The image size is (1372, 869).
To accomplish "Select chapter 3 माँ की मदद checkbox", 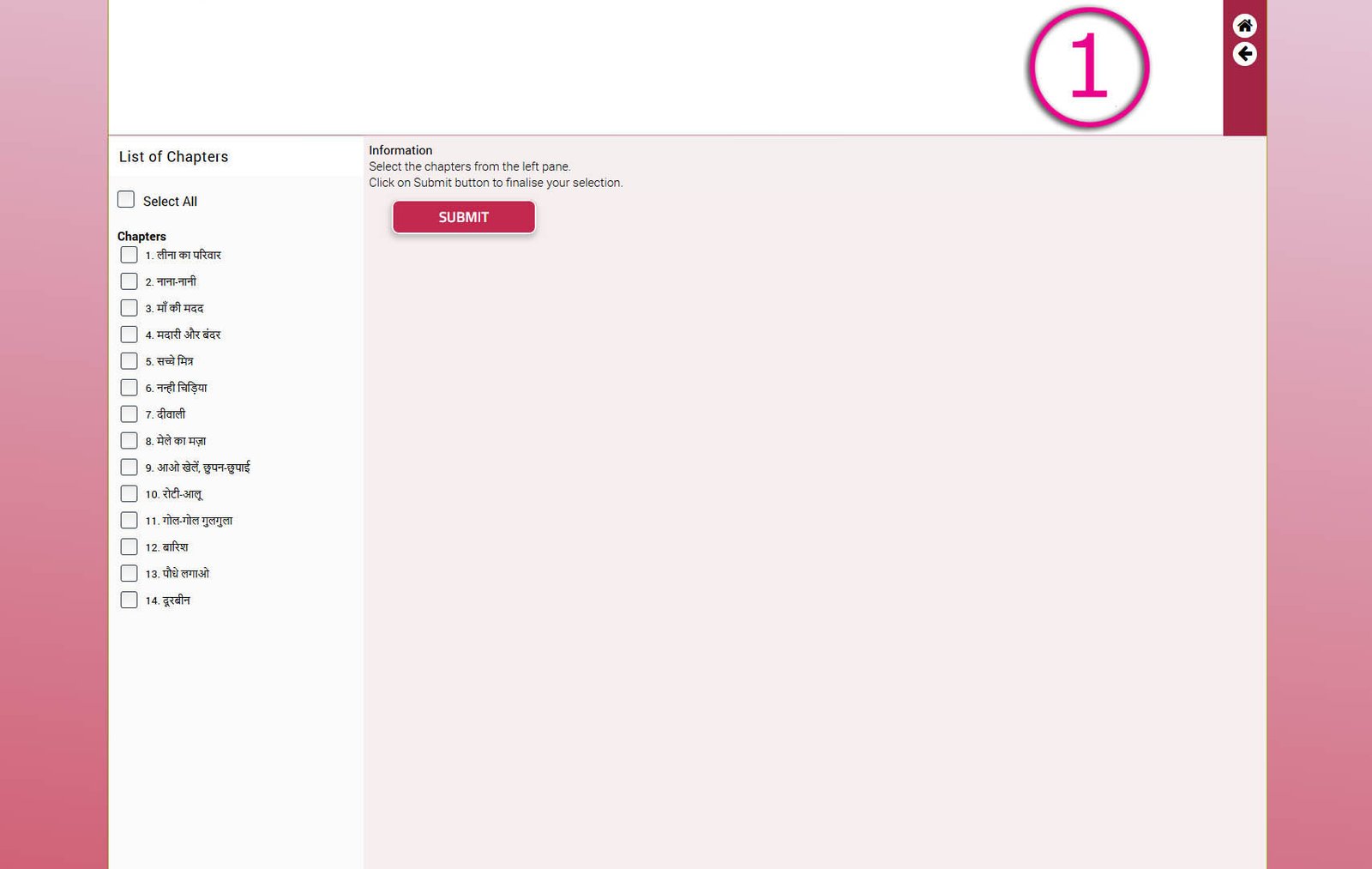I will coord(129,308).
